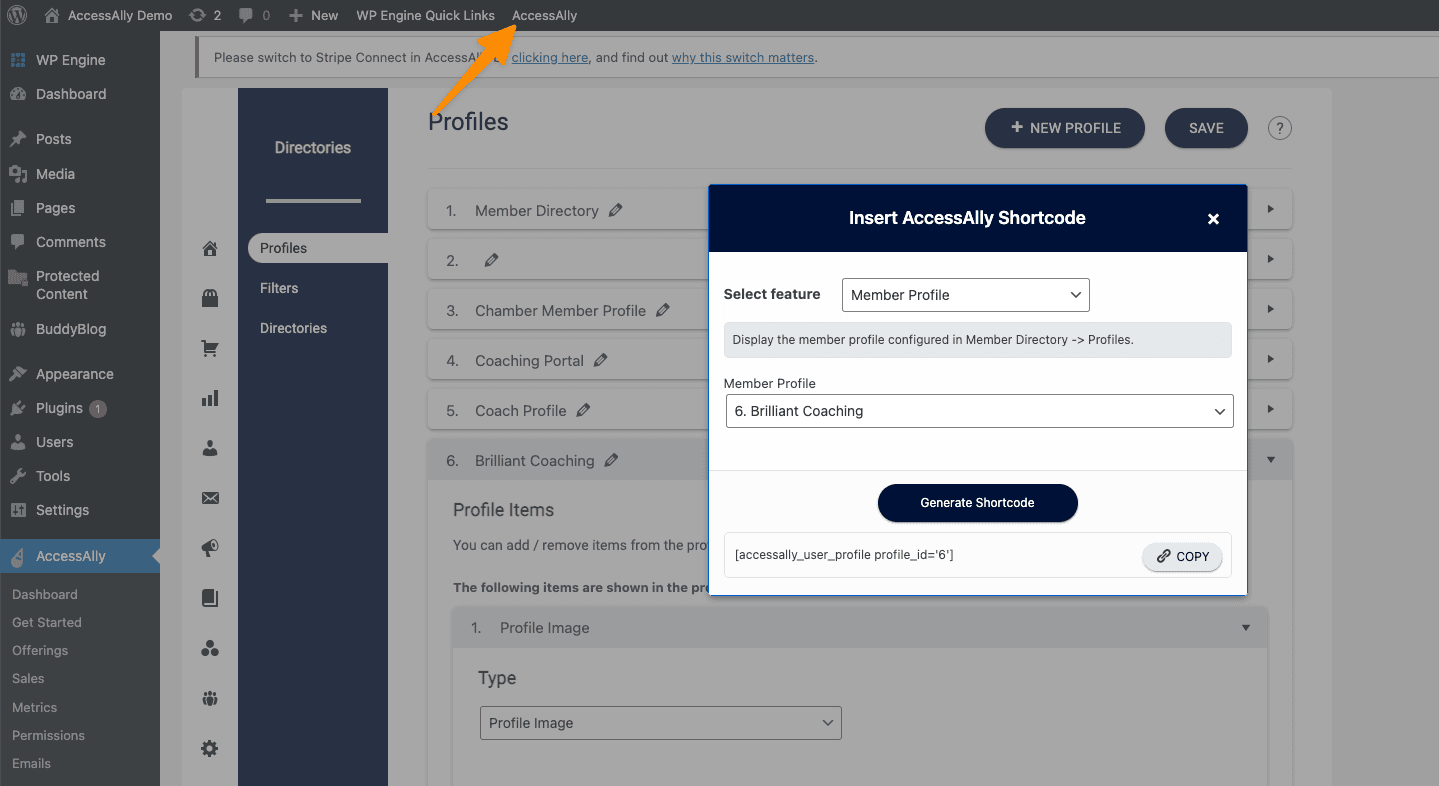The width and height of the screenshot is (1439, 786).
Task: Copy the generated shortcode with COPY button
Action: (1182, 557)
